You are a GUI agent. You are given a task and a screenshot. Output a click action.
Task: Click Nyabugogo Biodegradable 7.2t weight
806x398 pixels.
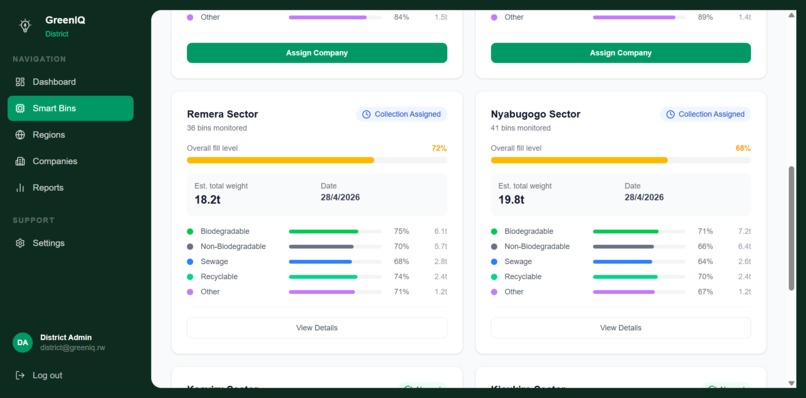(744, 231)
